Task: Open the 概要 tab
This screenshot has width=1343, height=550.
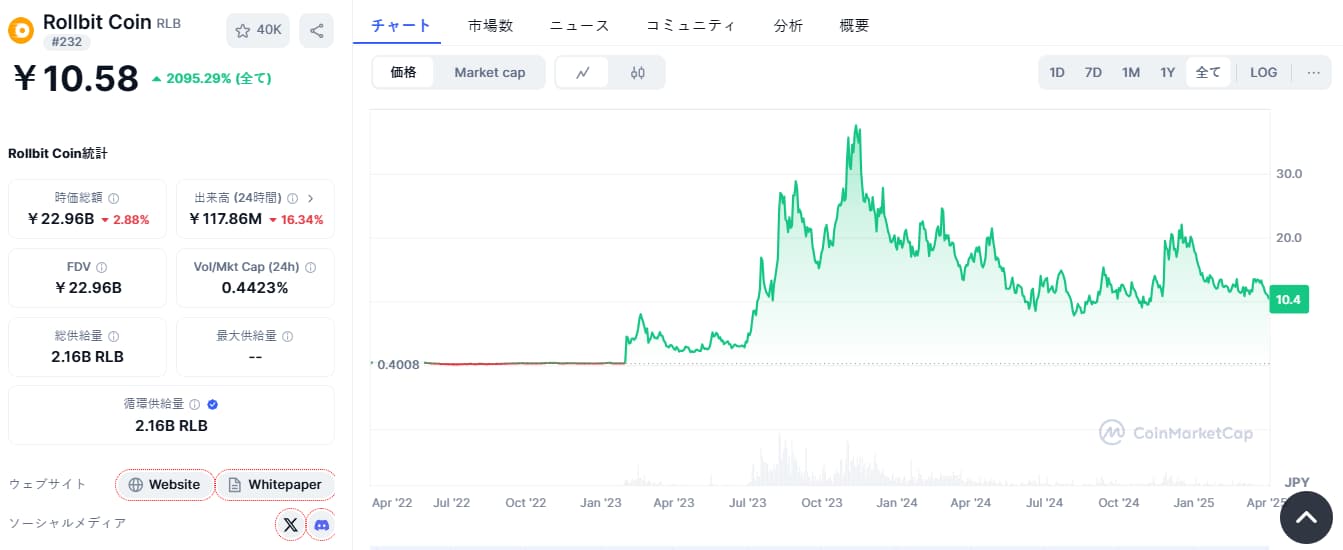Action: [855, 26]
